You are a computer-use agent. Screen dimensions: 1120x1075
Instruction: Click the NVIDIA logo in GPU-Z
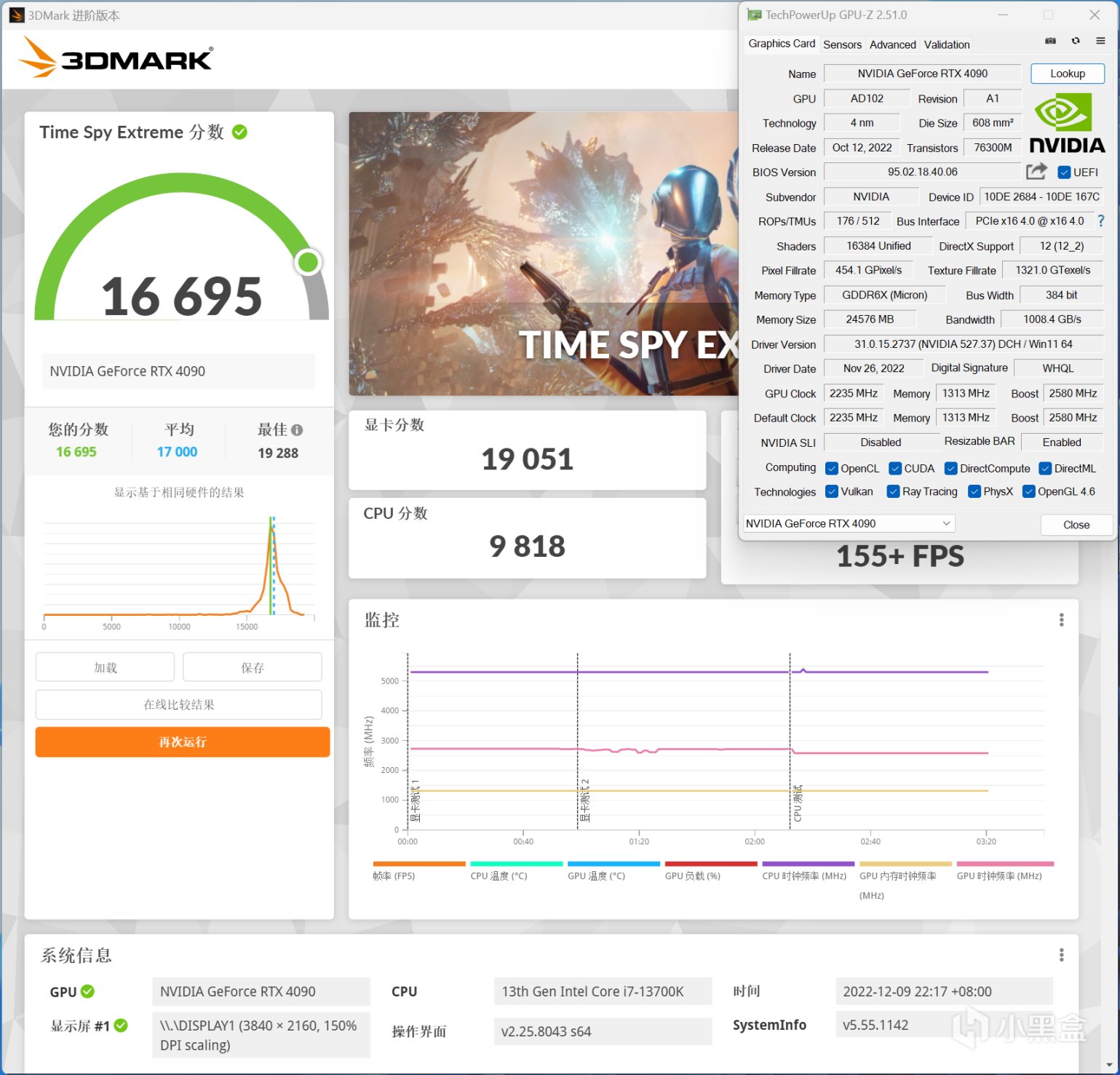pos(1067,123)
